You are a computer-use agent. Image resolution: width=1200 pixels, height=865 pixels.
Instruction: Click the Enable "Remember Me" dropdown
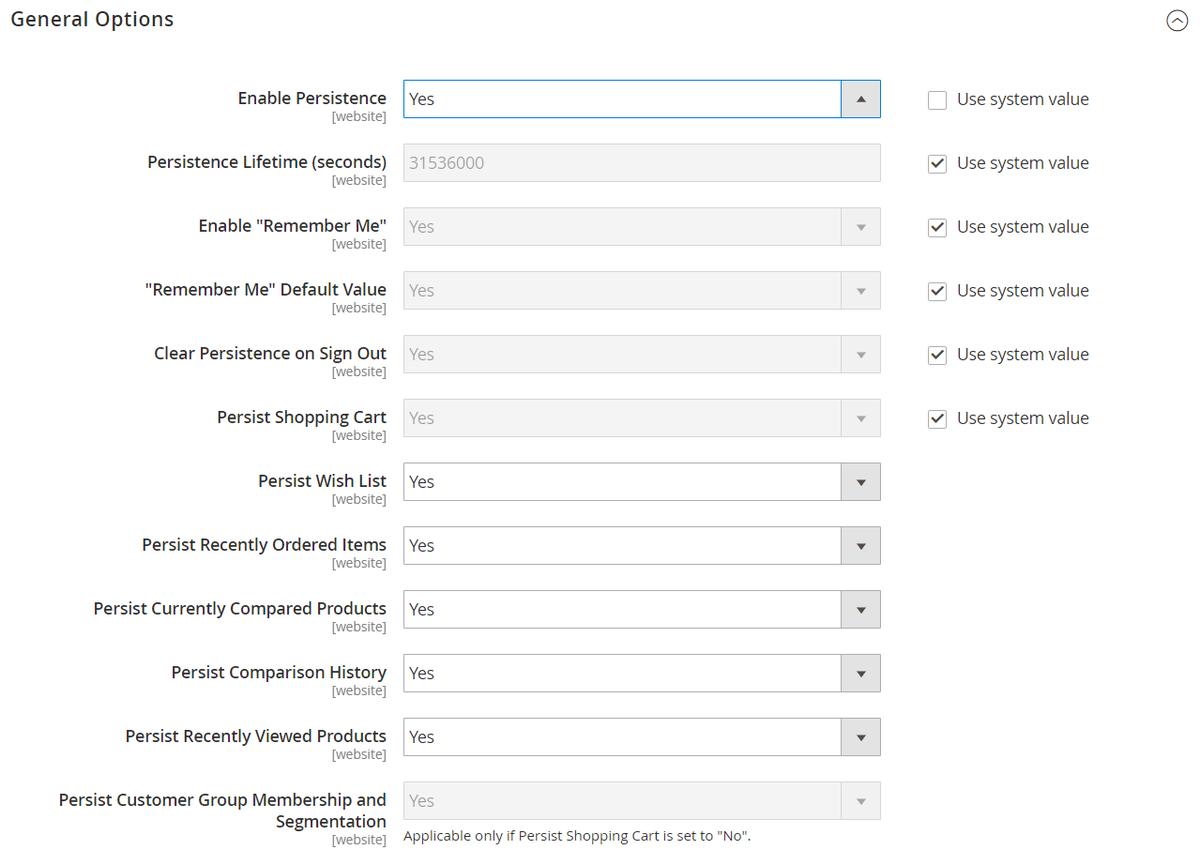[641, 227]
